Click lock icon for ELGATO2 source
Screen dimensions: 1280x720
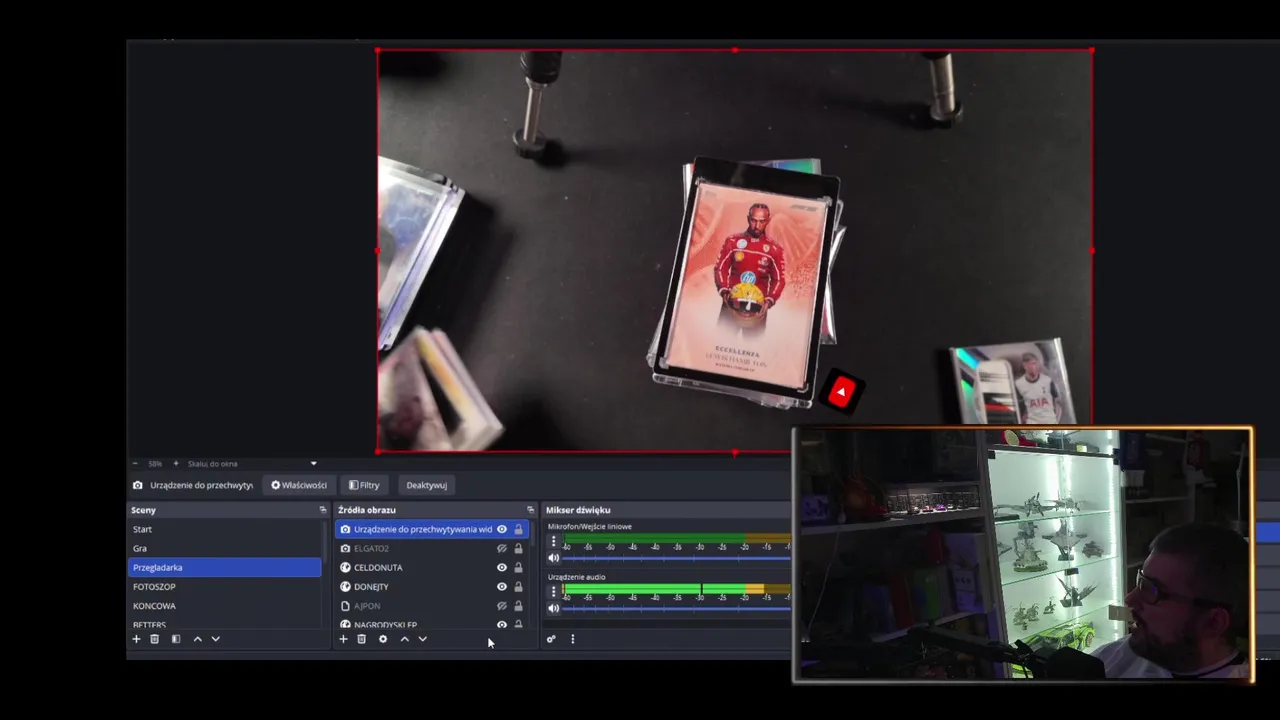(518, 548)
